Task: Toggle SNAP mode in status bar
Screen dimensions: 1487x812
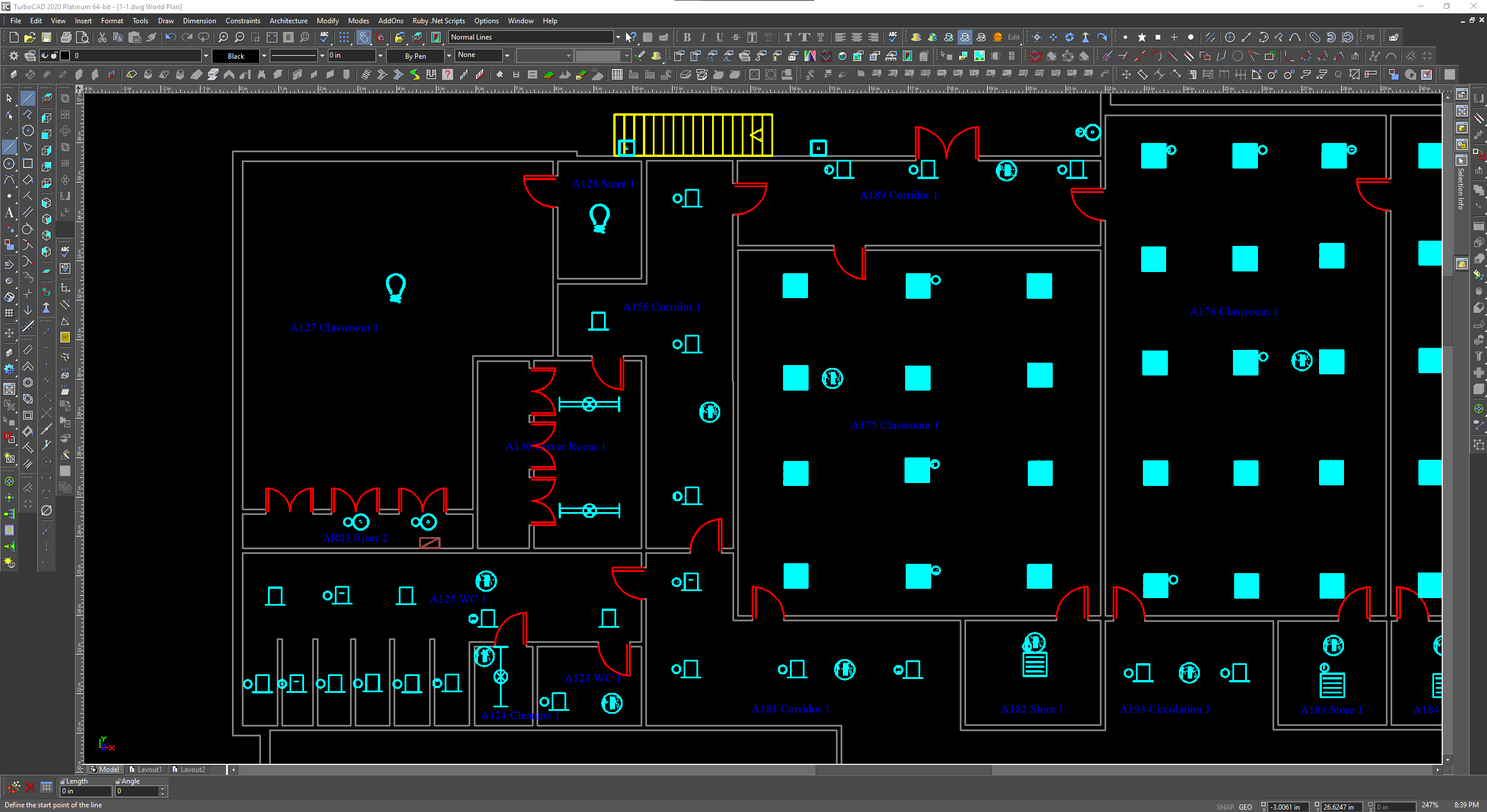Action: point(1224,807)
